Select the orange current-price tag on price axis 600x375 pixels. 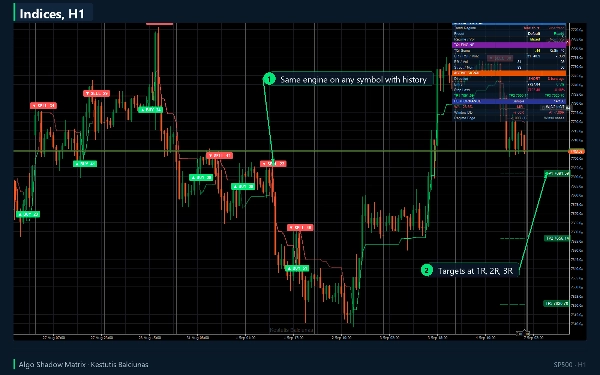coord(576,152)
